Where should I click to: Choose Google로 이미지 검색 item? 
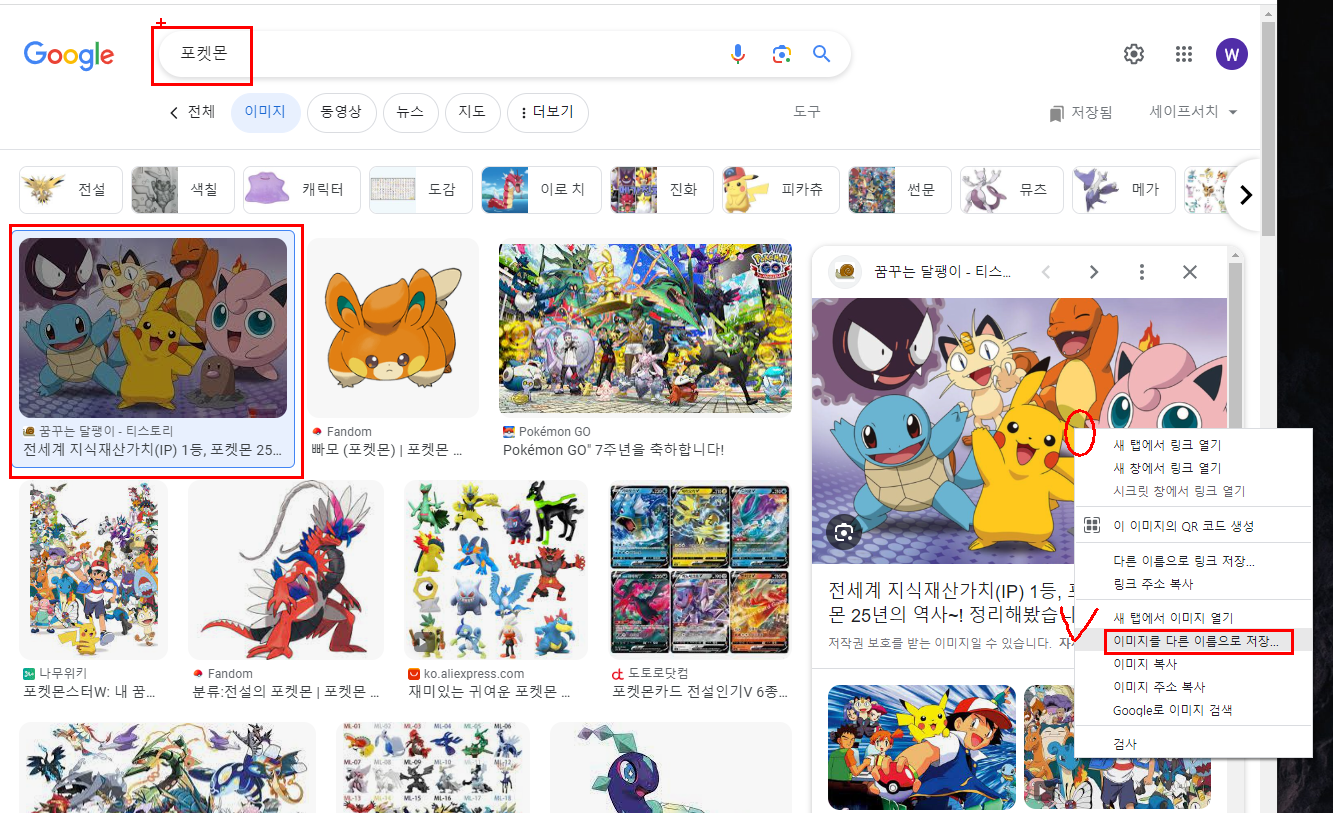1193,710
